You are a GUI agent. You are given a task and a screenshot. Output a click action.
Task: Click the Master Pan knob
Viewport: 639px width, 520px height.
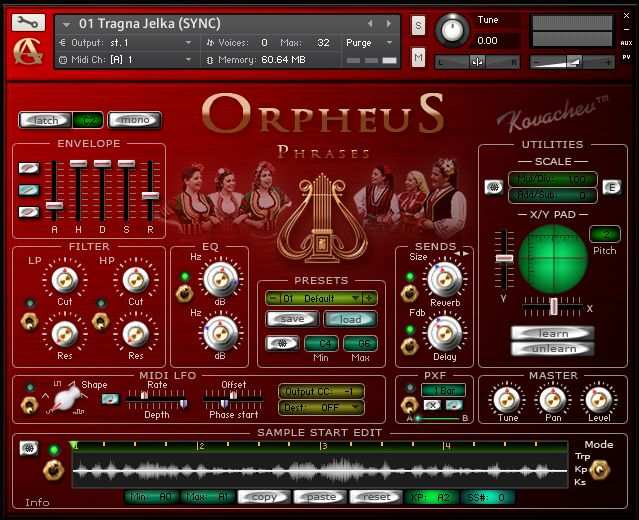tap(553, 400)
